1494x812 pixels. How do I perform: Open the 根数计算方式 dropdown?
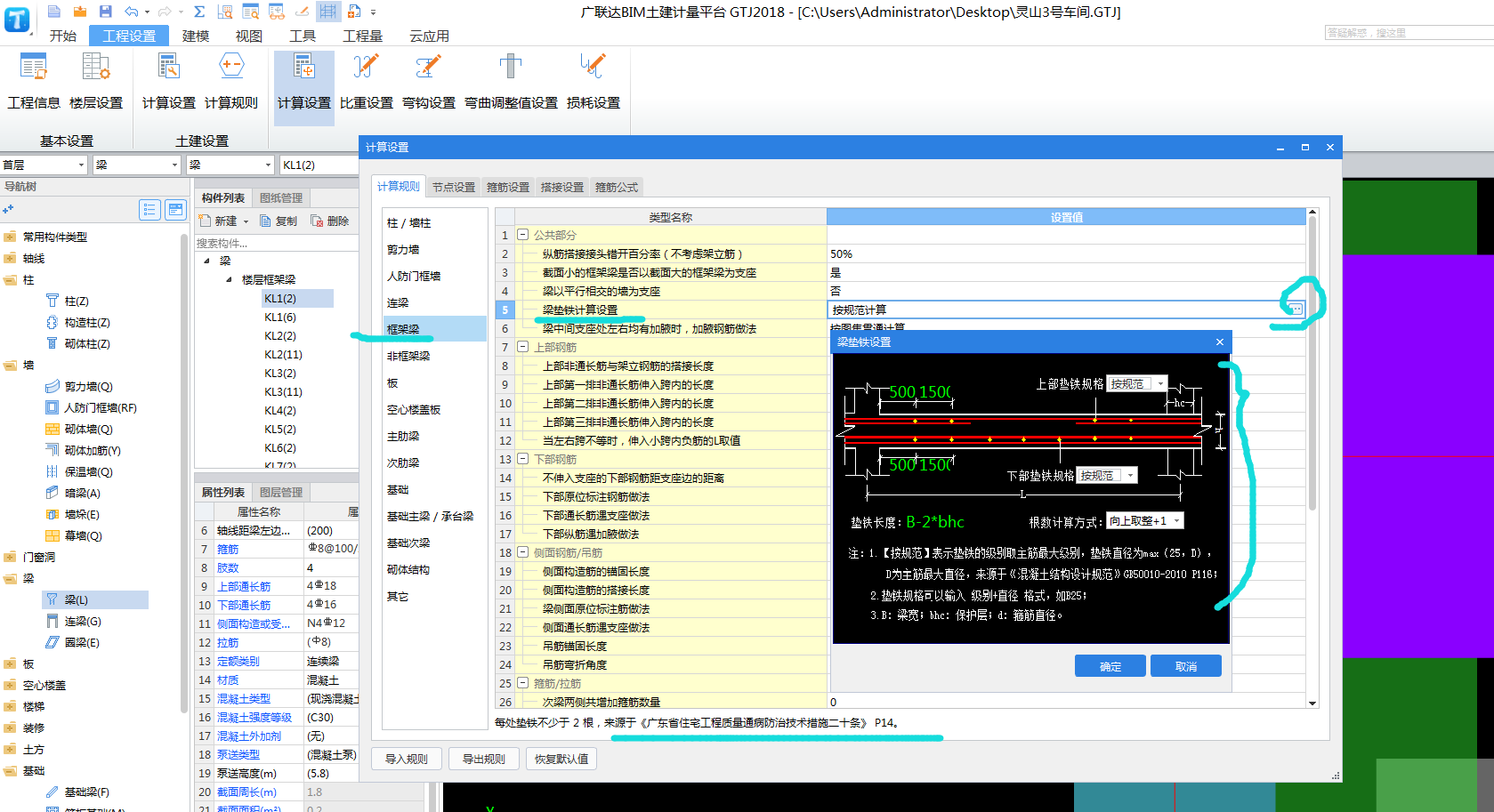click(1176, 521)
